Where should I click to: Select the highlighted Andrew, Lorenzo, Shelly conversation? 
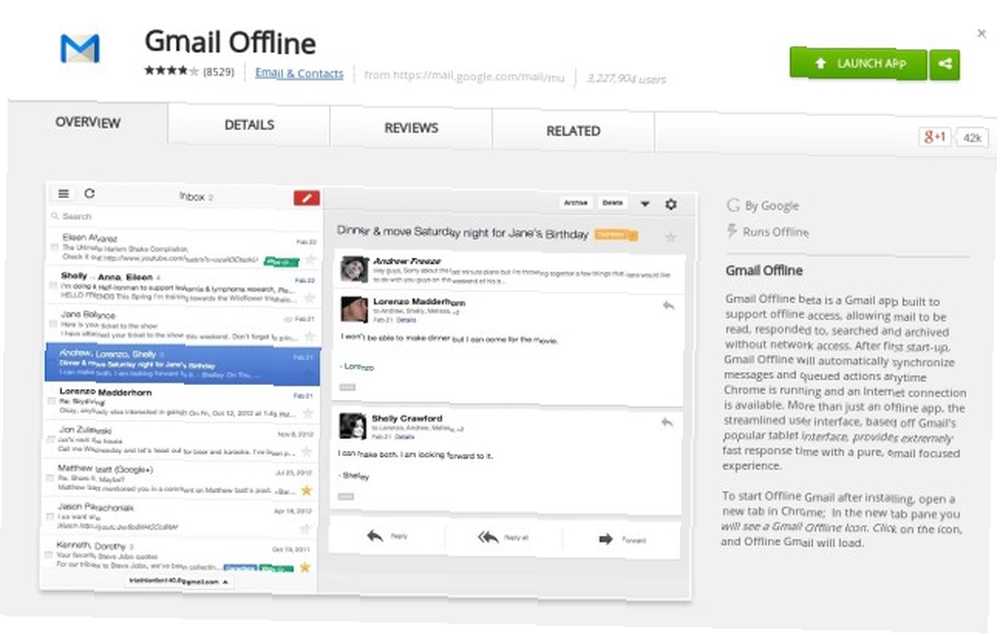coord(182,364)
